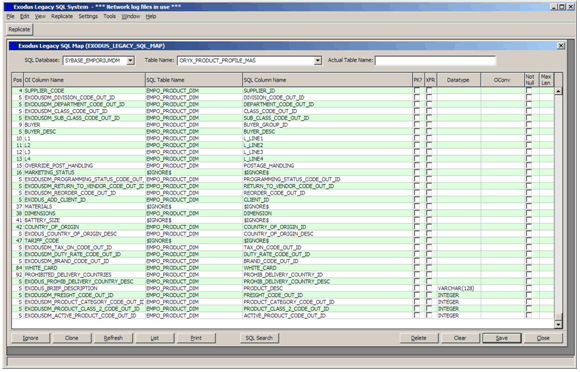This screenshot has height=372, width=580.
Task: Open the Window menu
Action: click(131, 16)
